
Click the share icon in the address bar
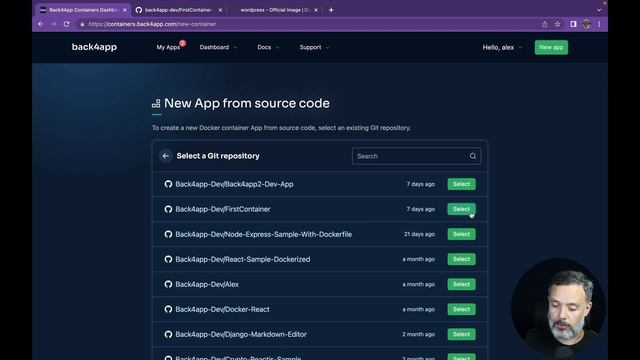tap(544, 24)
